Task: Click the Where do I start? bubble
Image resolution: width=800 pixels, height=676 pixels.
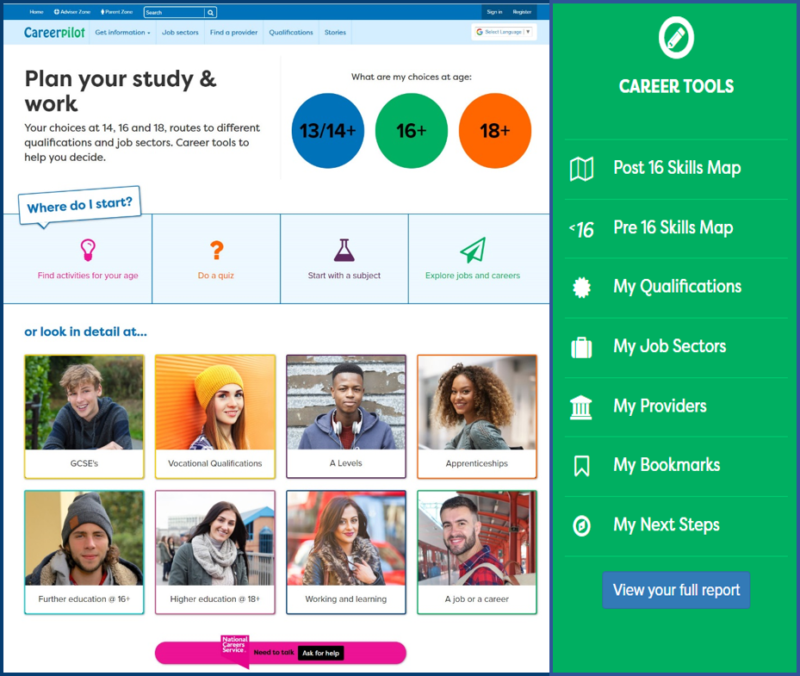Action: (80, 205)
